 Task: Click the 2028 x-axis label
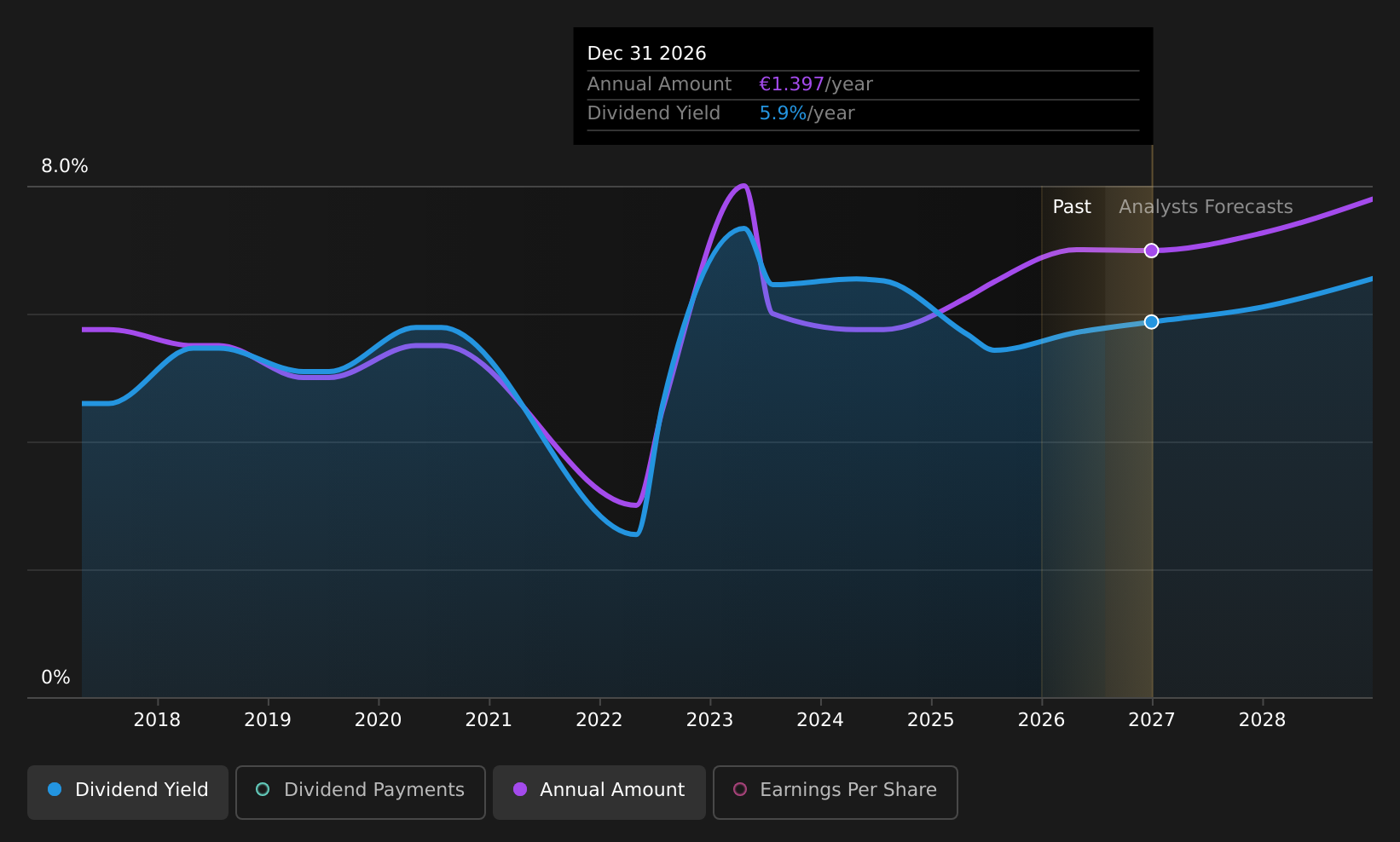point(1263,720)
